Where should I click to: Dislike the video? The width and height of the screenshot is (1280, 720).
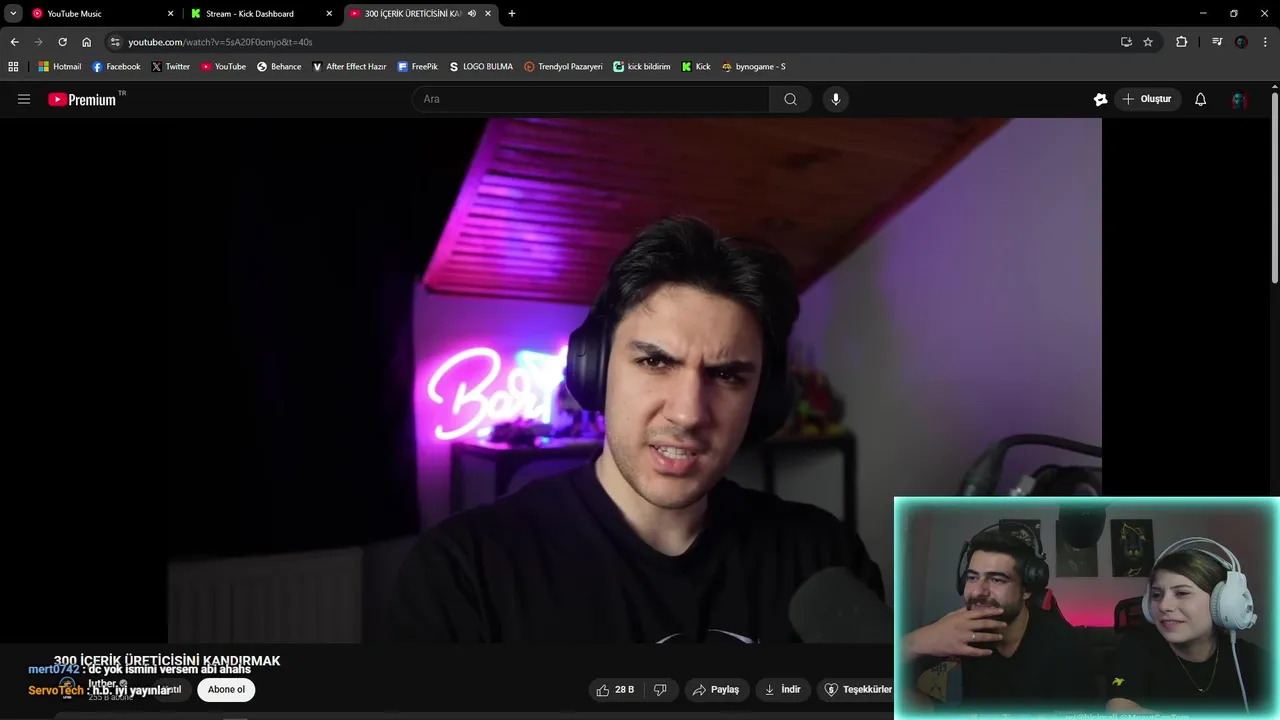660,690
